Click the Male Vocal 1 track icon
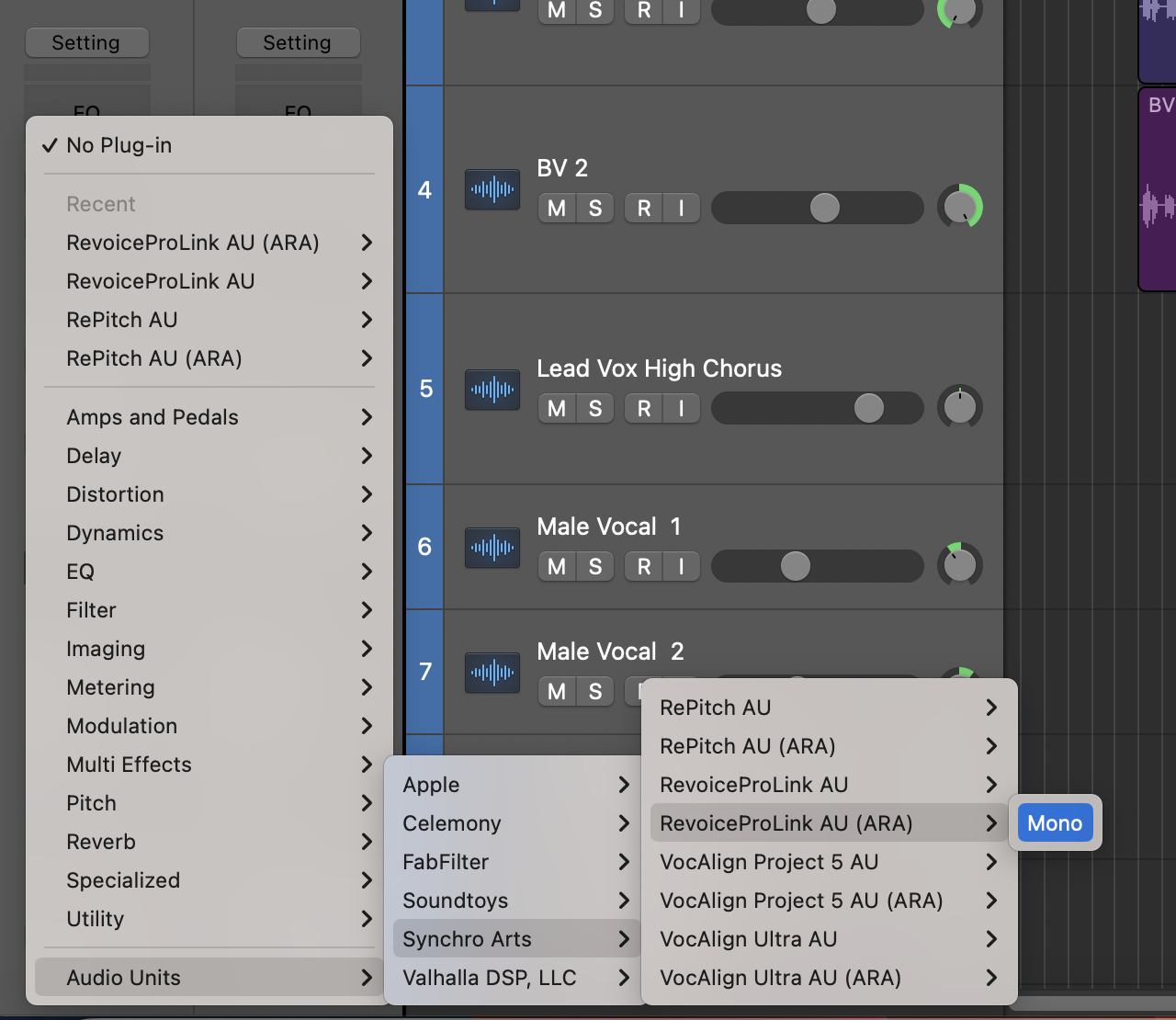 (x=492, y=548)
